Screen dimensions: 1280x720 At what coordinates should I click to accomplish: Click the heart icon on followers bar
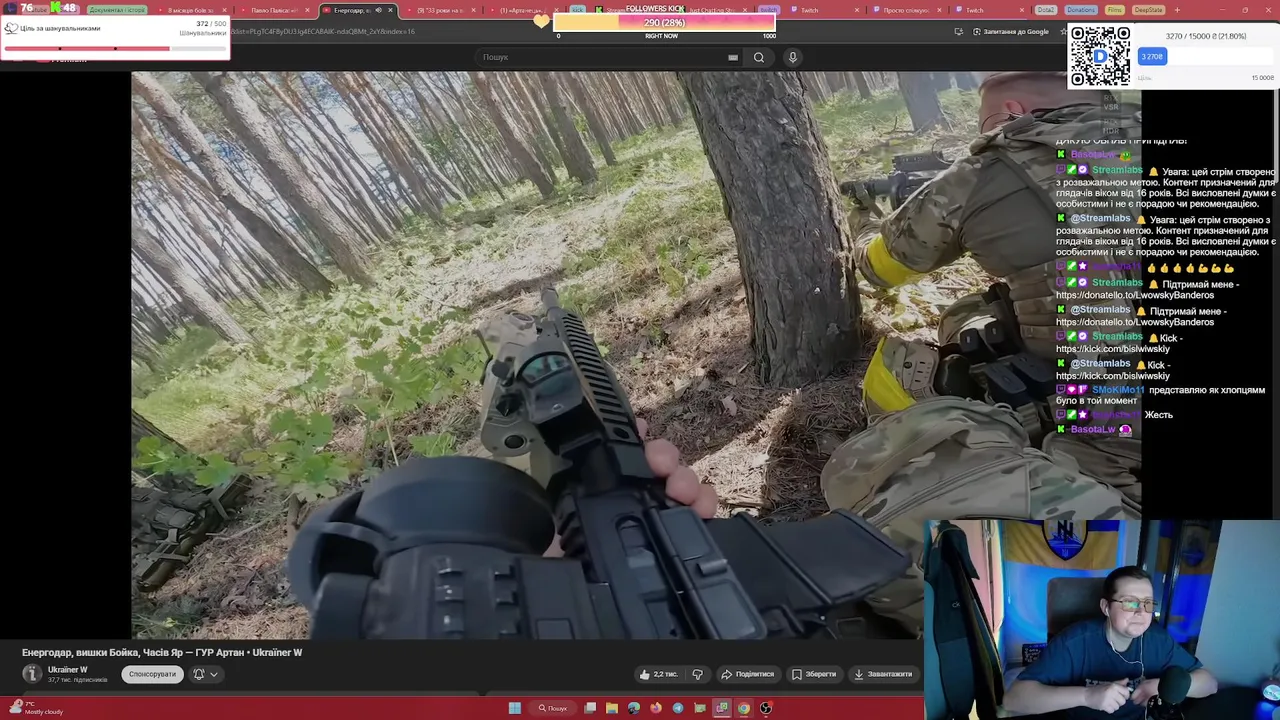point(542,21)
